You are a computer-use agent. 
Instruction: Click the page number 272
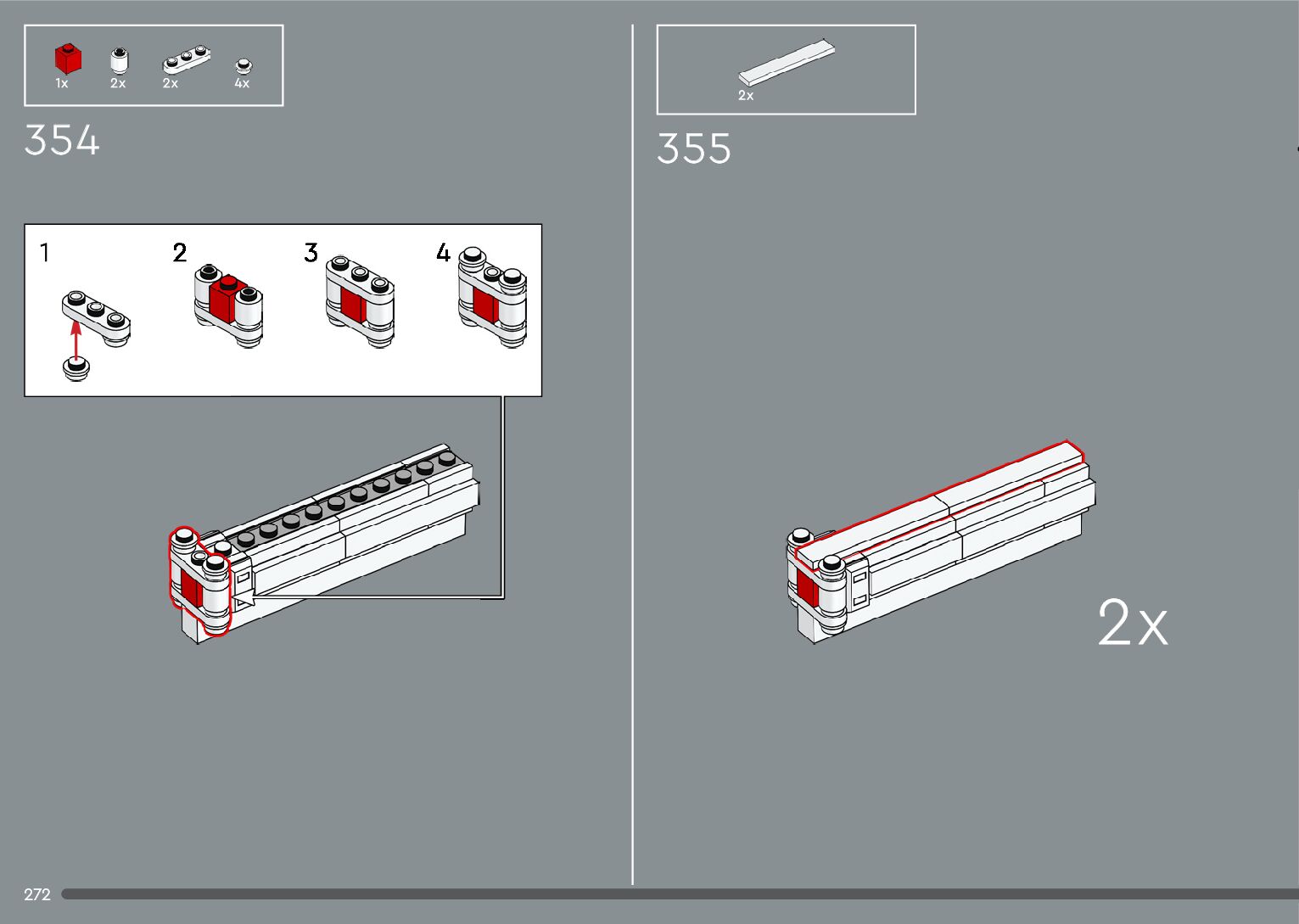(x=37, y=894)
